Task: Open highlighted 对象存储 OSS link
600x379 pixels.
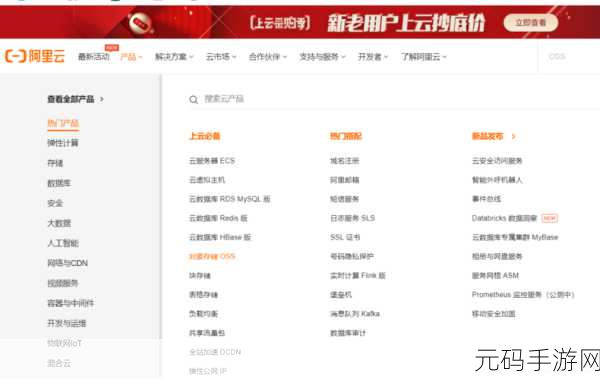Action: (x=212, y=256)
